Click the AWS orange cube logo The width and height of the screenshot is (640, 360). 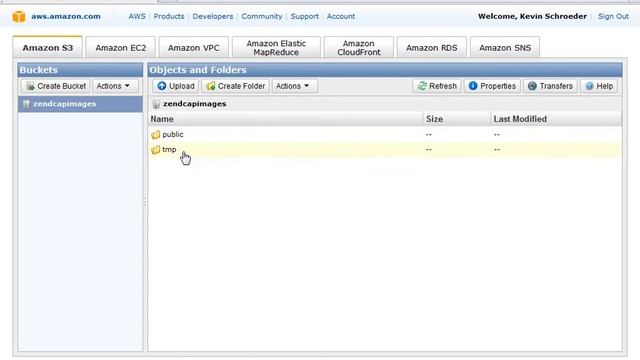(x=19, y=17)
